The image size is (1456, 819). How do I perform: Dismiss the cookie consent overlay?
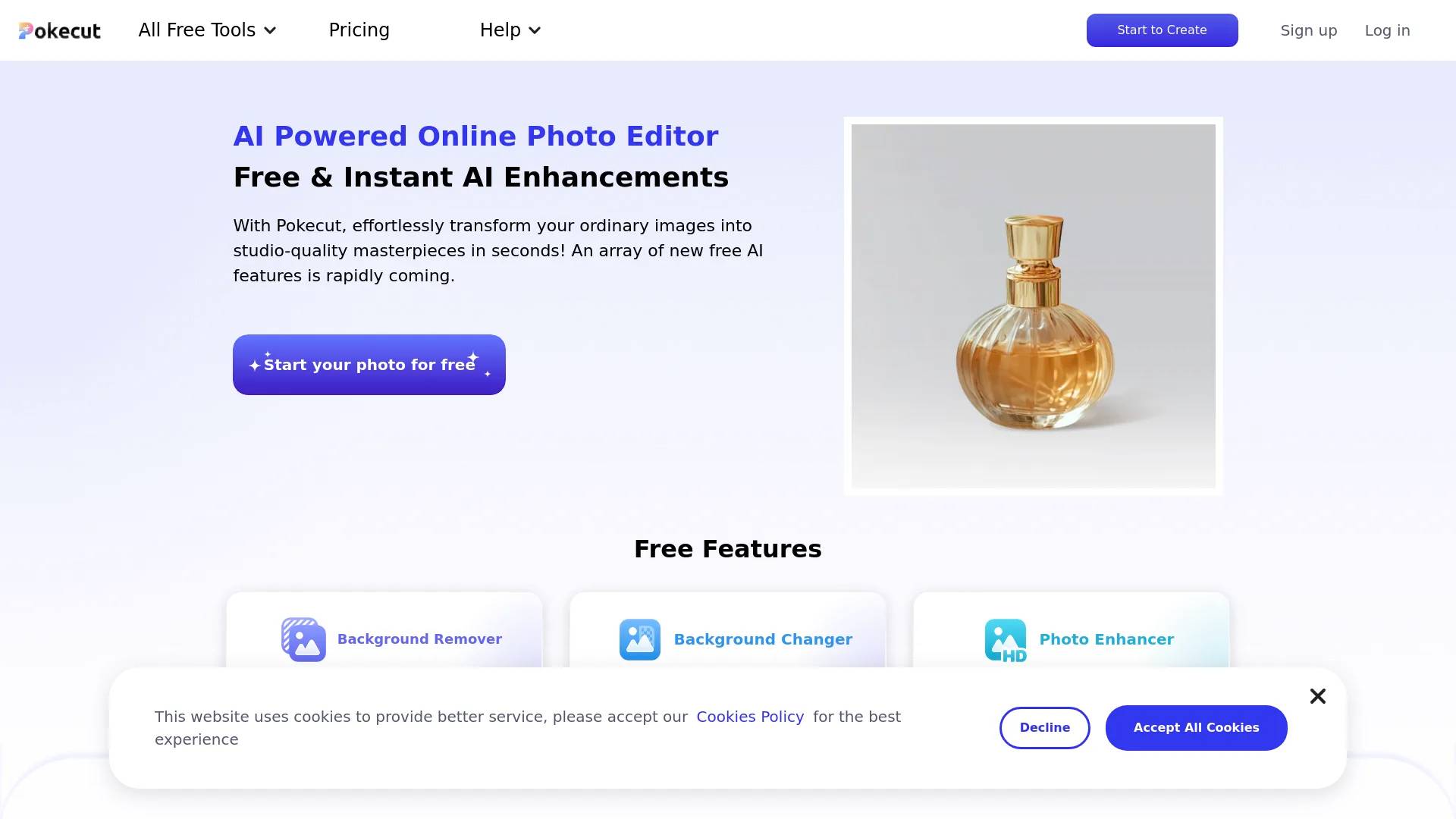1318,696
